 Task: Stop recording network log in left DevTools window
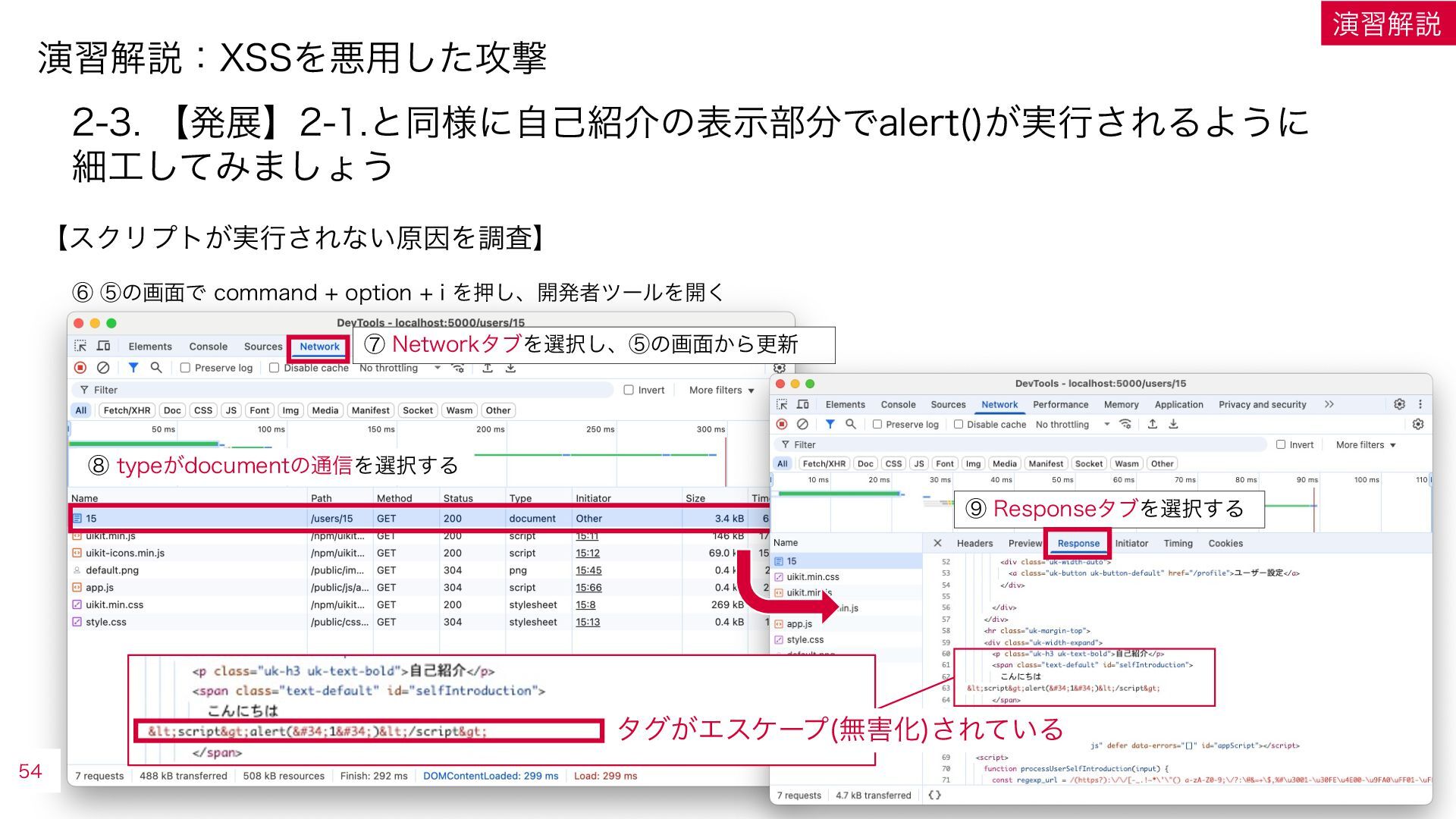tap(80, 368)
